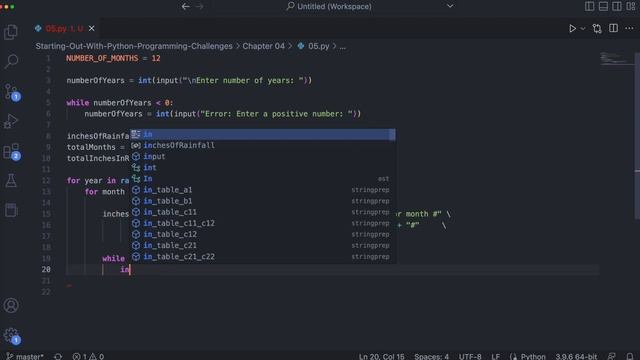Change indentation via 'Spaces: 4'
Screen dimensions: 640x360
(431, 356)
